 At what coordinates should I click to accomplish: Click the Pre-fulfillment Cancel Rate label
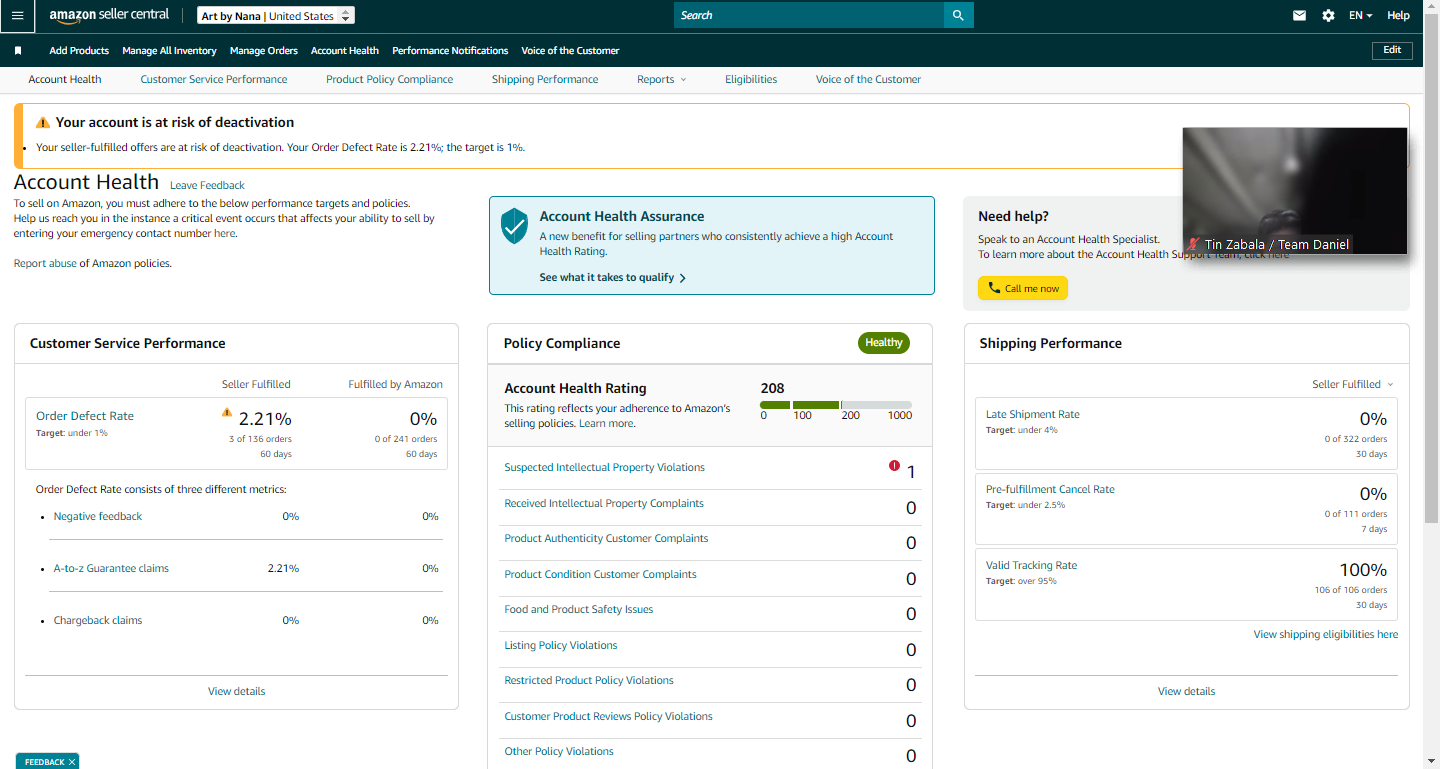click(1050, 489)
